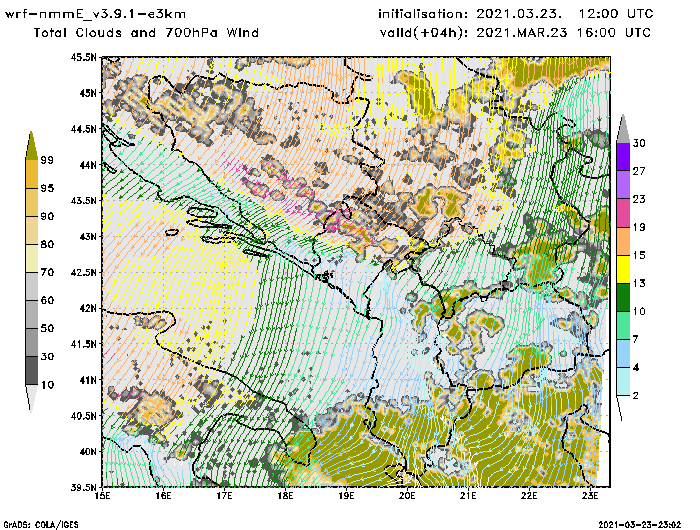This screenshot has width=700, height=530.
Task: Click the wind legend value 2
Action: 636,396
